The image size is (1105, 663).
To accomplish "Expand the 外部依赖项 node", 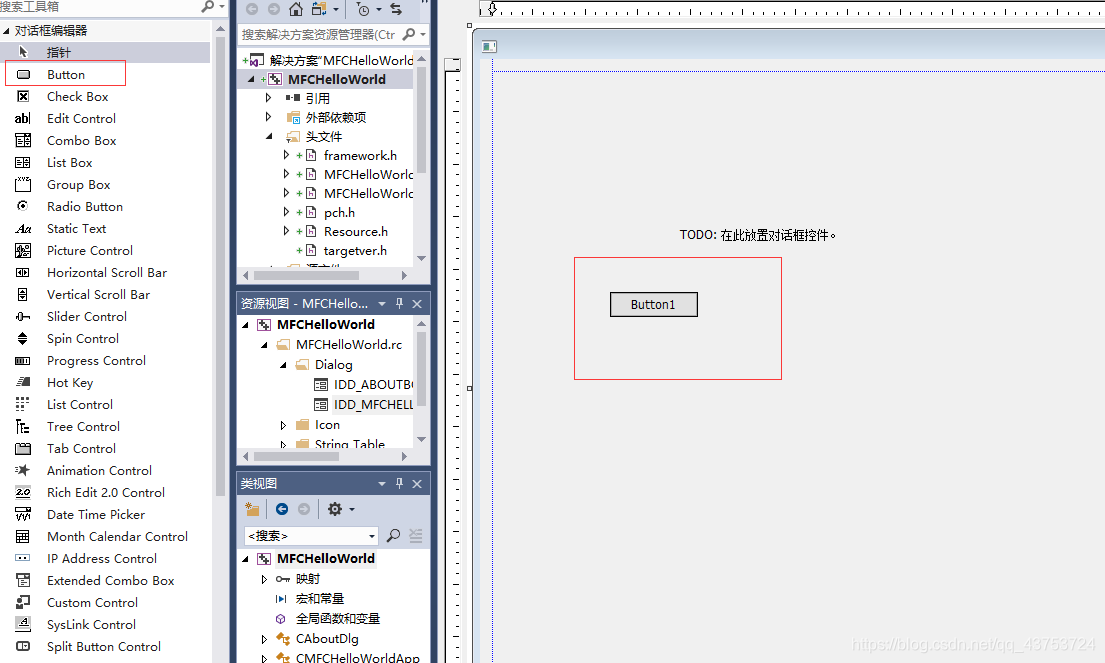I will point(268,117).
